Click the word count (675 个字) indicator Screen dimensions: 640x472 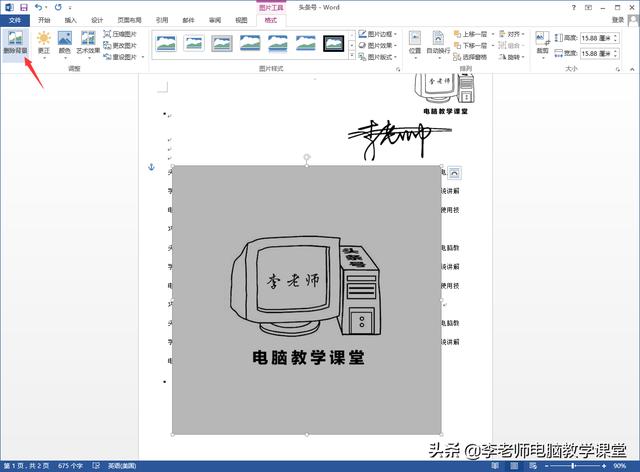tap(70, 466)
